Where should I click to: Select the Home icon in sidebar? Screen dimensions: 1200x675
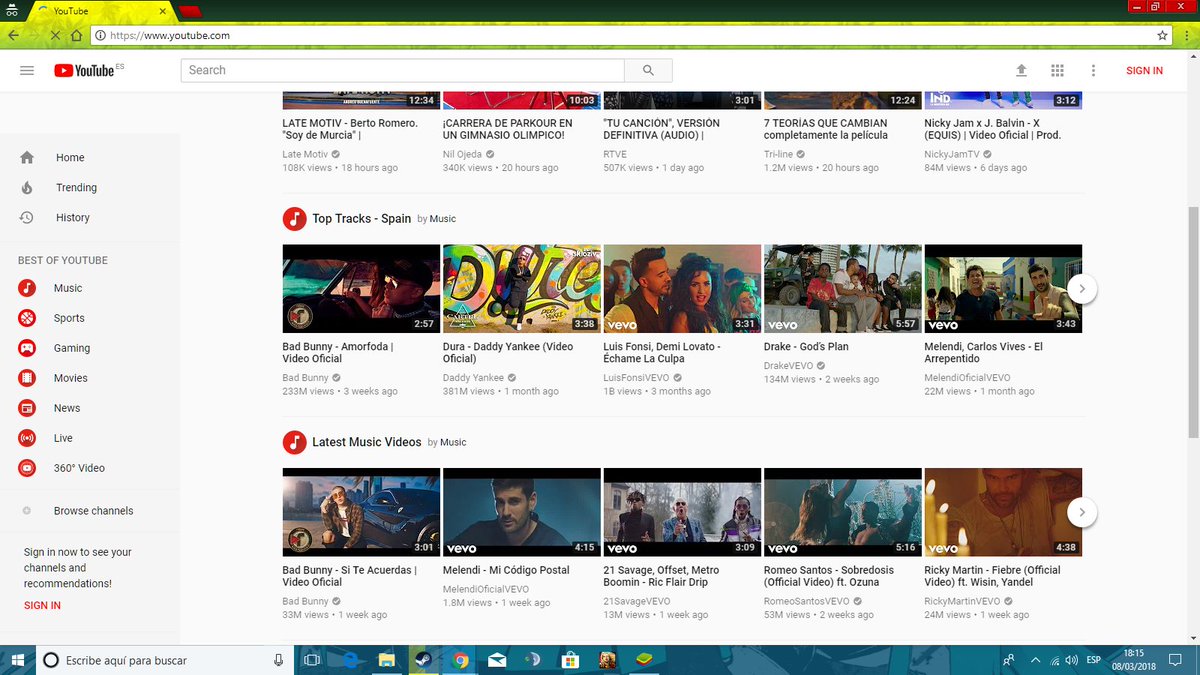point(27,157)
